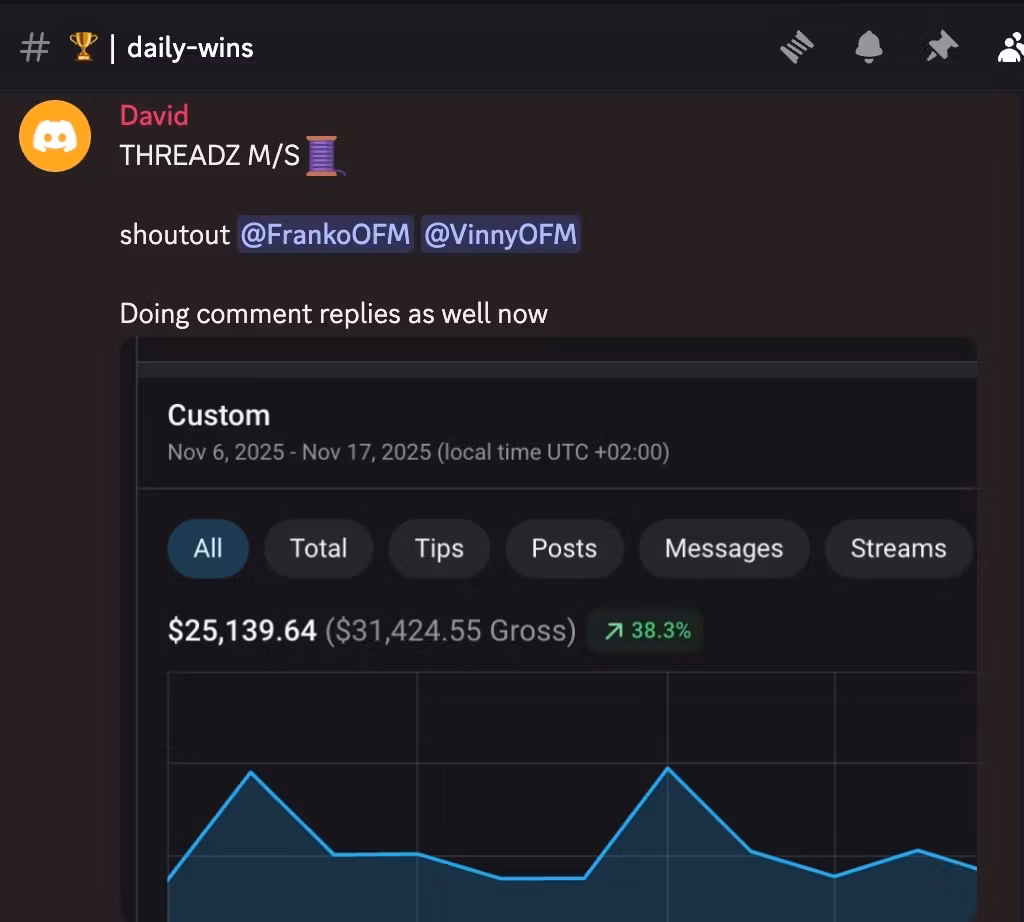The image size is (1024, 922).
Task: Open the @FrankoOFM mention
Action: tap(325, 234)
